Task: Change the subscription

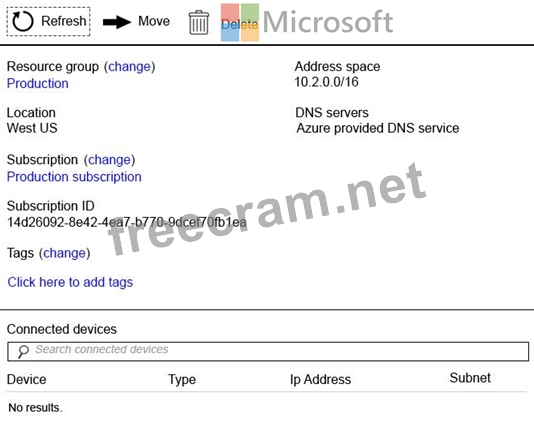Action: coord(110,160)
